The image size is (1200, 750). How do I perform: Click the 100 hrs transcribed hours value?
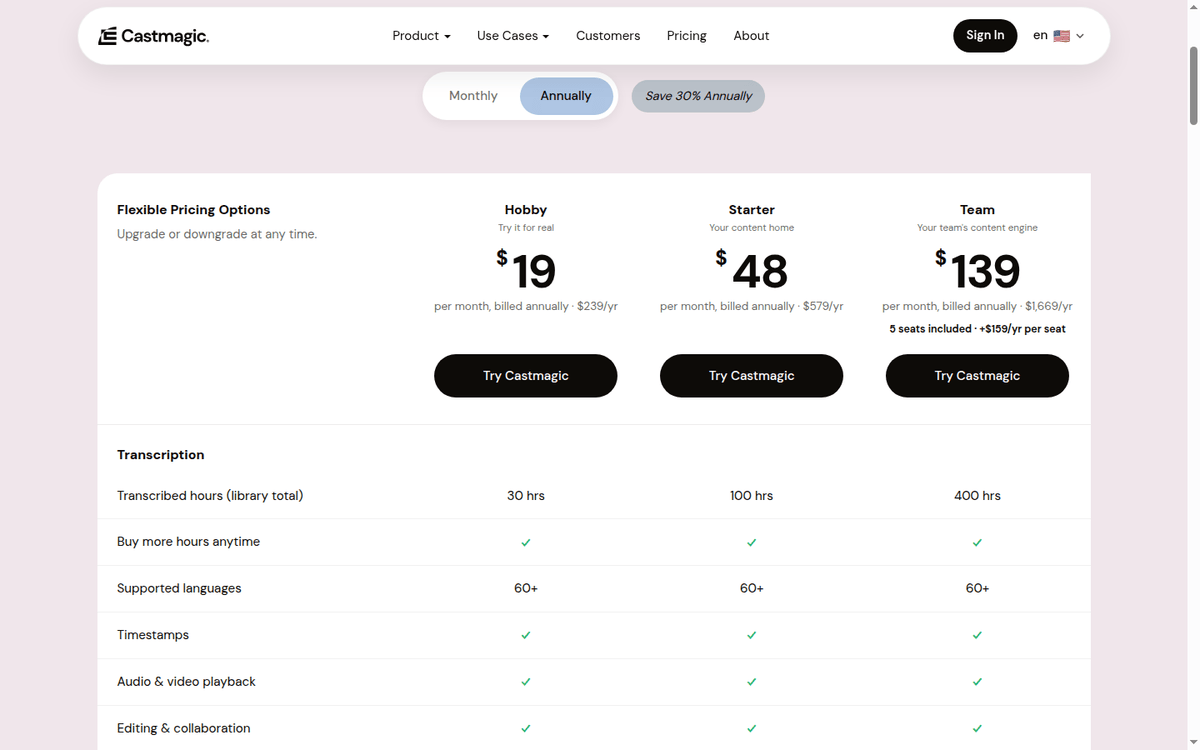752,496
